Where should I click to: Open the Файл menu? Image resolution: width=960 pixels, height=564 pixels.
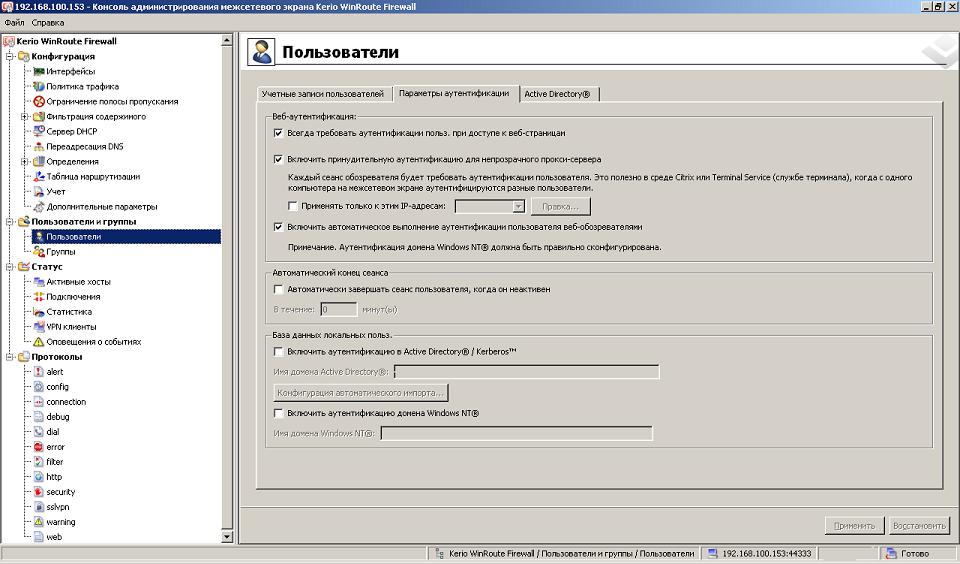[14, 23]
